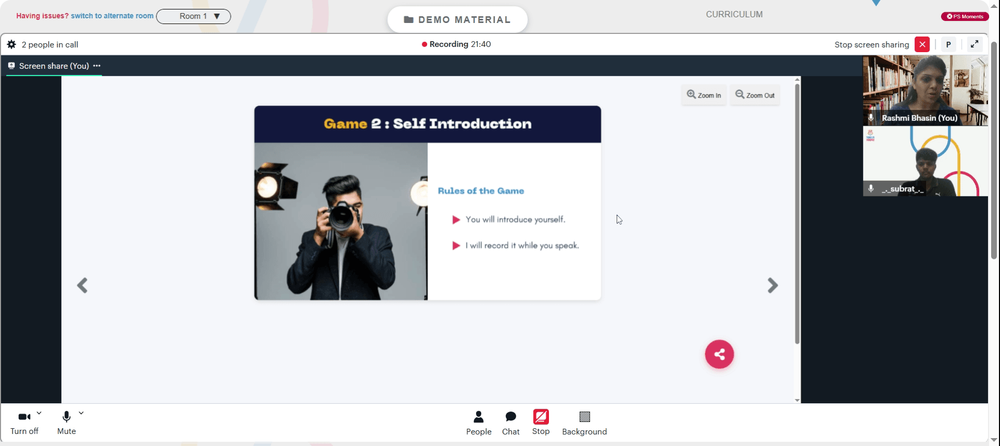The height and width of the screenshot is (446, 1000).
Task: Go to next slide arrow
Action: 772,285
